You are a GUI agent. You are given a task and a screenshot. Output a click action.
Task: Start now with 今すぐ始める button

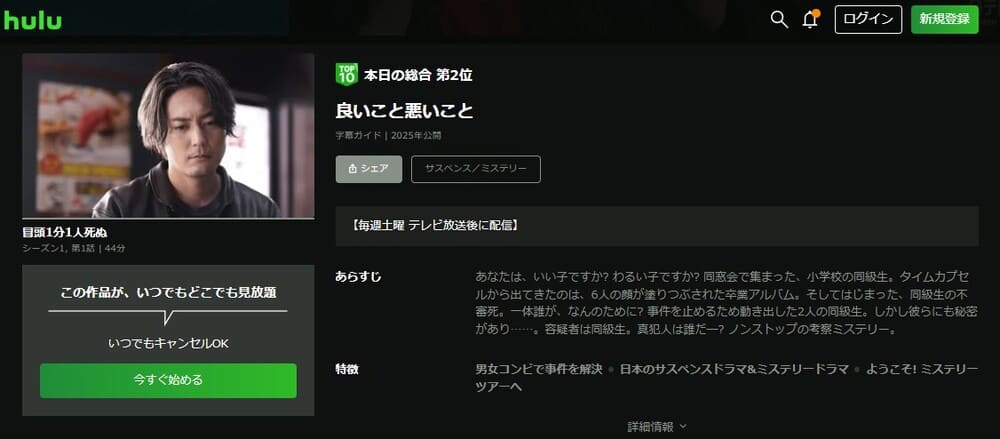coord(168,380)
